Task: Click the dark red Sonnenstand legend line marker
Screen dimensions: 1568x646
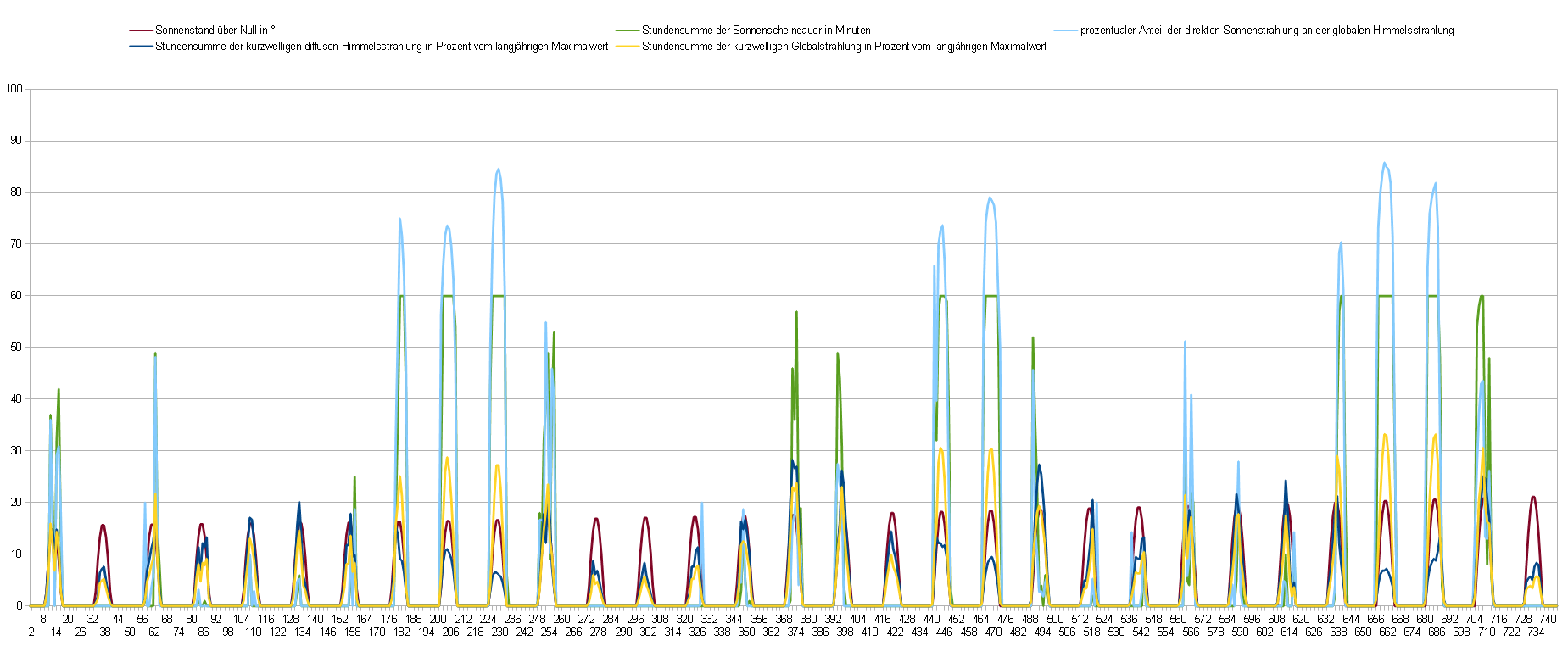Action: tap(141, 31)
